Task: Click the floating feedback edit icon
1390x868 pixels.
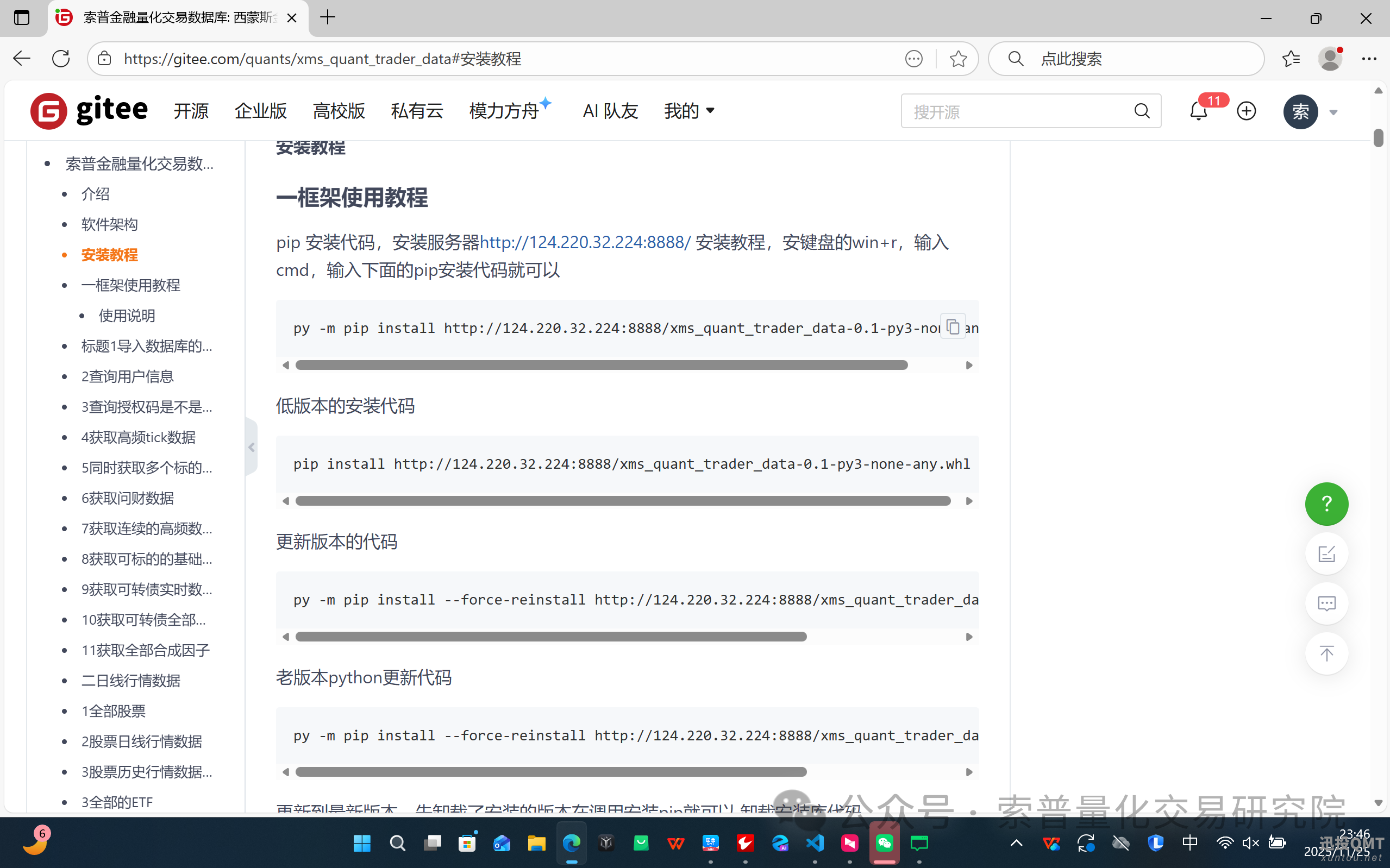Action: tap(1326, 553)
